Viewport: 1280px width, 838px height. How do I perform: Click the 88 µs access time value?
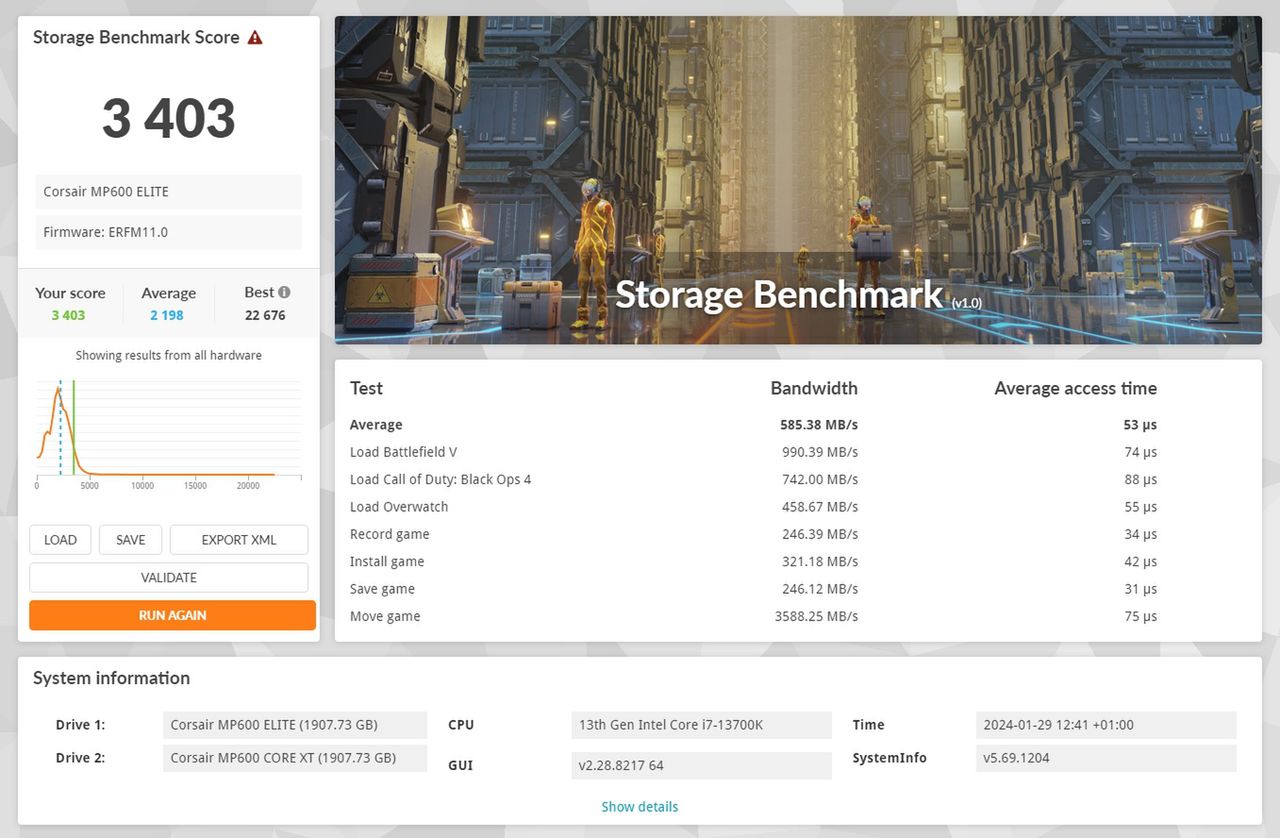pyautogui.click(x=1141, y=479)
